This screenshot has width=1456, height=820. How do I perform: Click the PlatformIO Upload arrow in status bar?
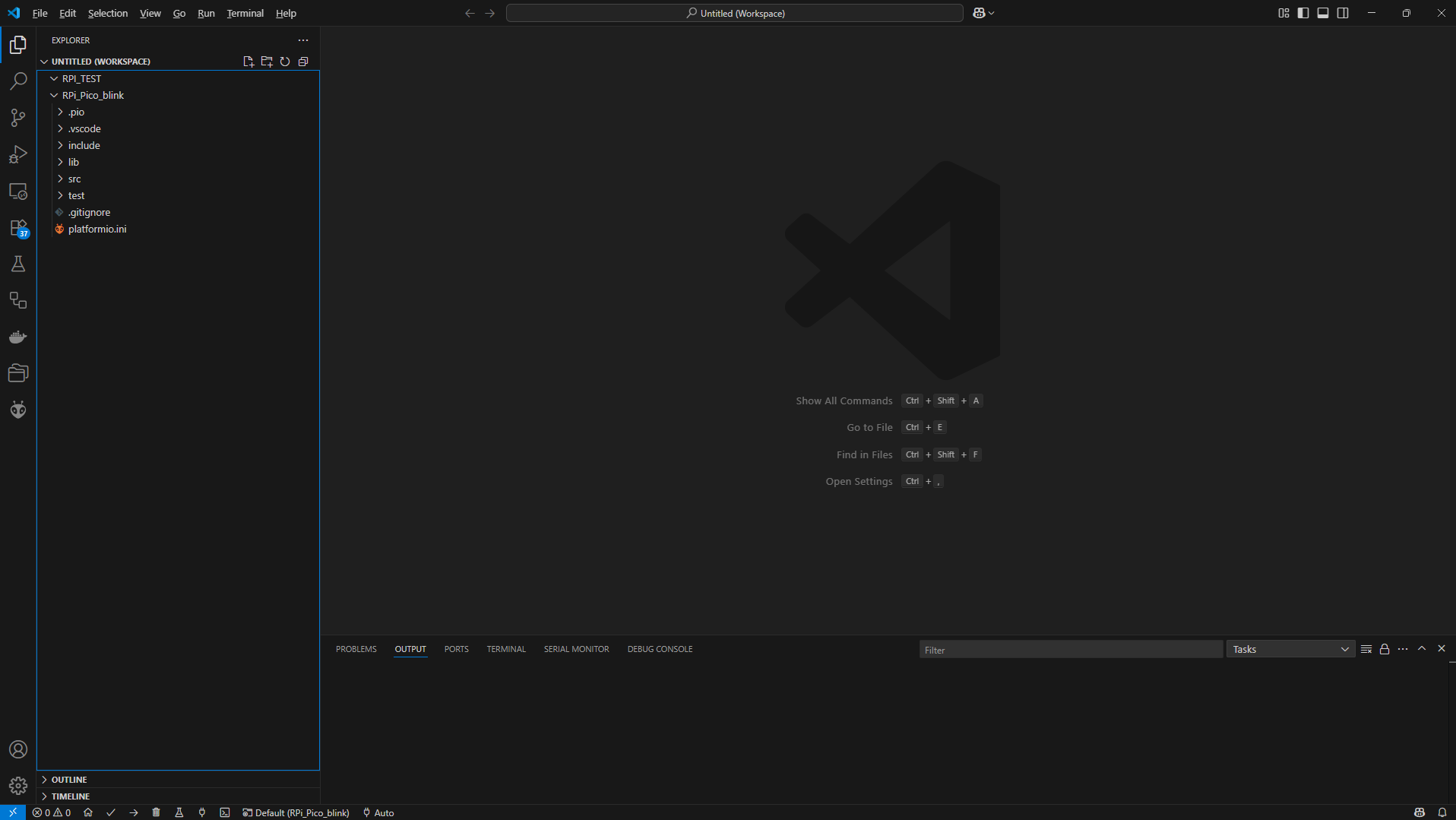point(134,812)
